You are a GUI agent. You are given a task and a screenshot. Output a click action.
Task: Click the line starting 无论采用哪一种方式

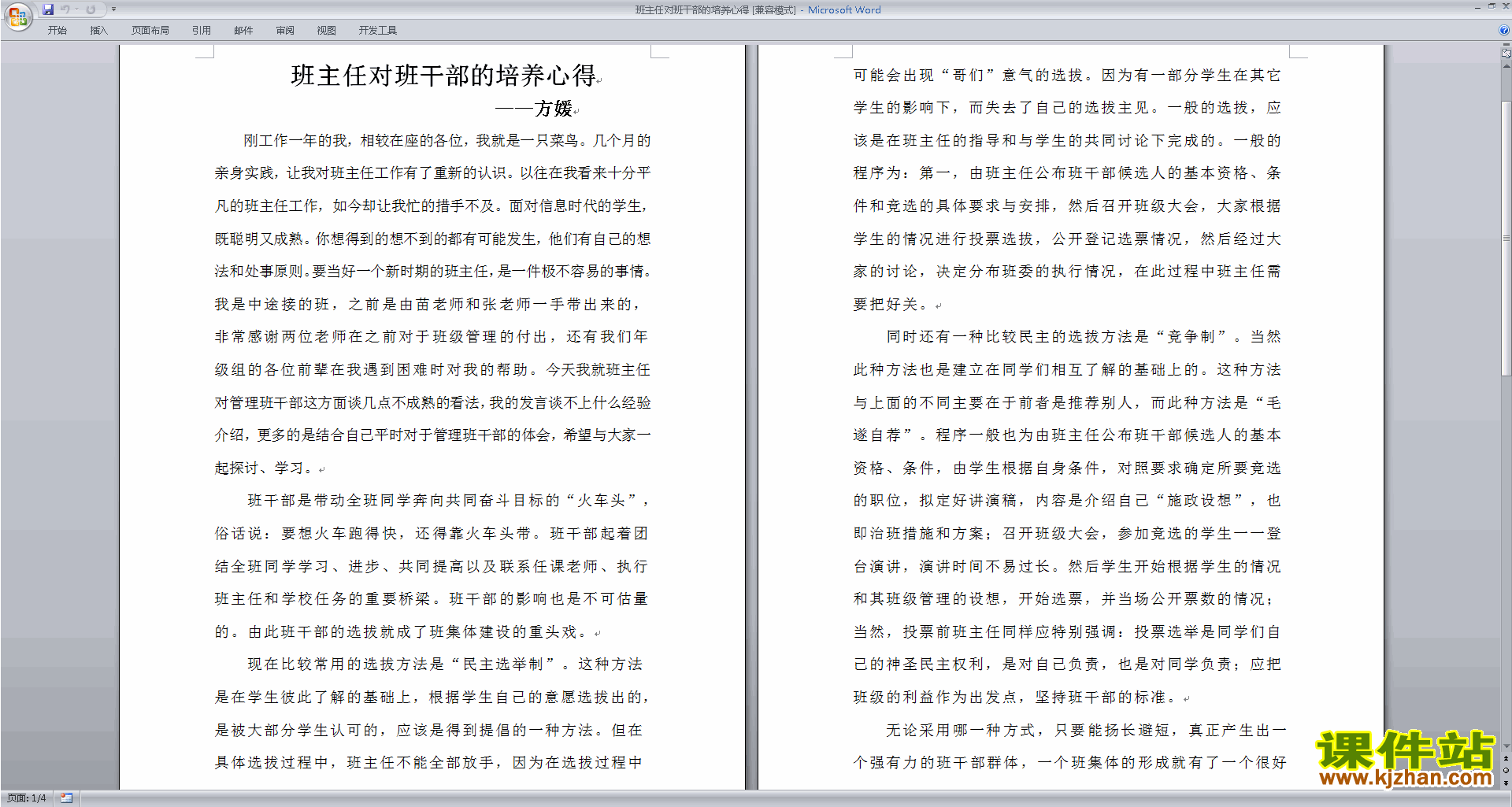[1086, 731]
